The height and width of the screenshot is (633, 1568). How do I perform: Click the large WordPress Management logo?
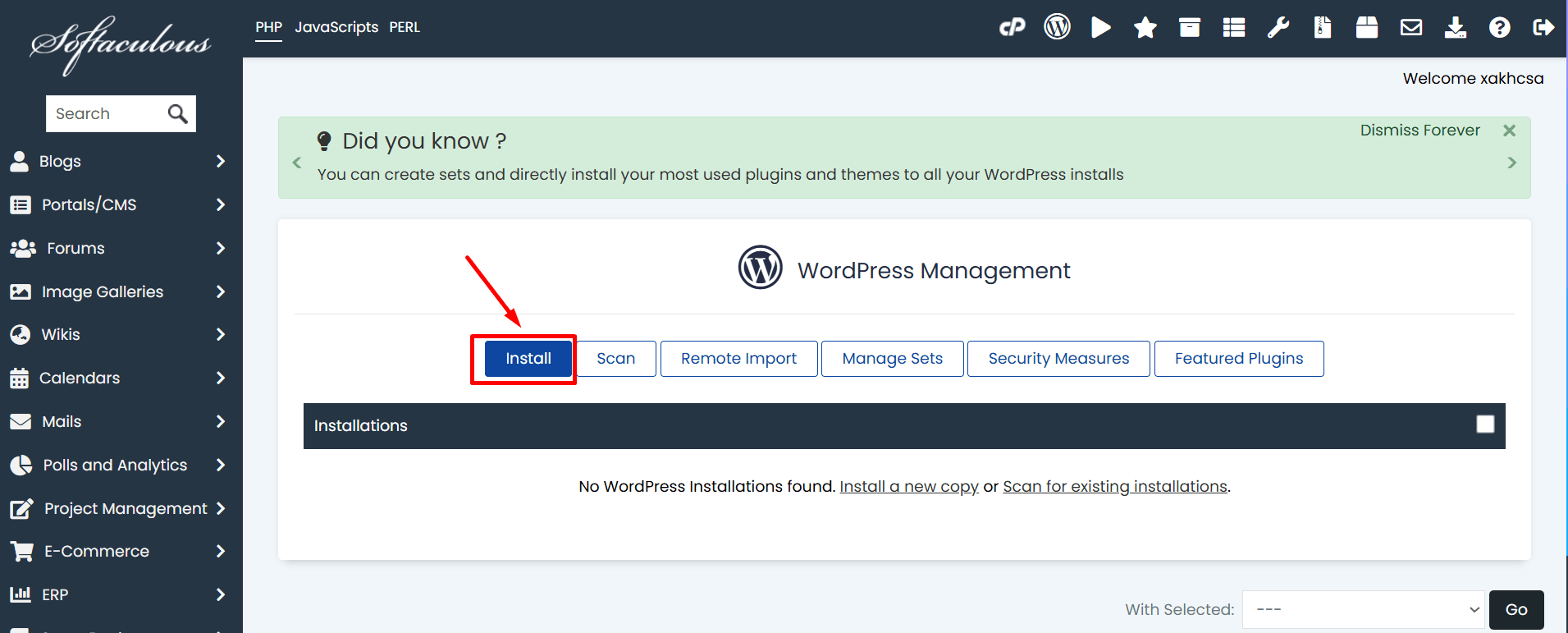click(760, 267)
